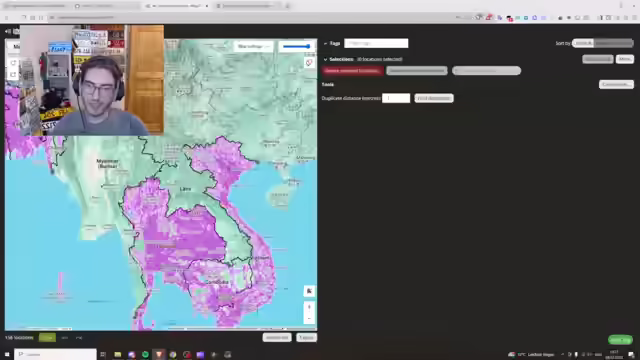Click the Commands button beside Tools
Screen dimensions: 640x360
(616, 84)
